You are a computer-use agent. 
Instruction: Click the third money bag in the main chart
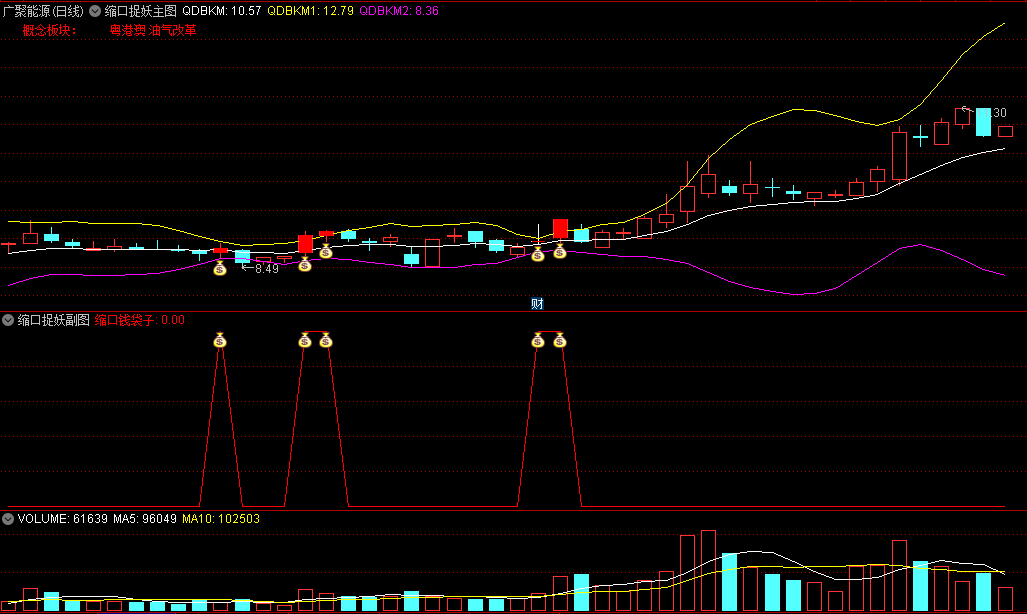(326, 251)
